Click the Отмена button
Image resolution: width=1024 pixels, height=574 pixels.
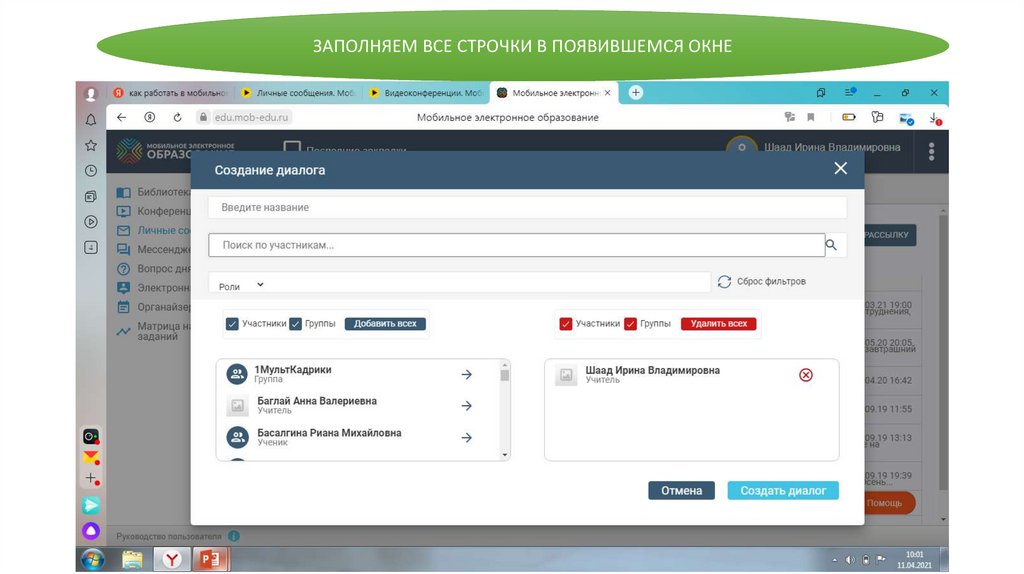[681, 490]
